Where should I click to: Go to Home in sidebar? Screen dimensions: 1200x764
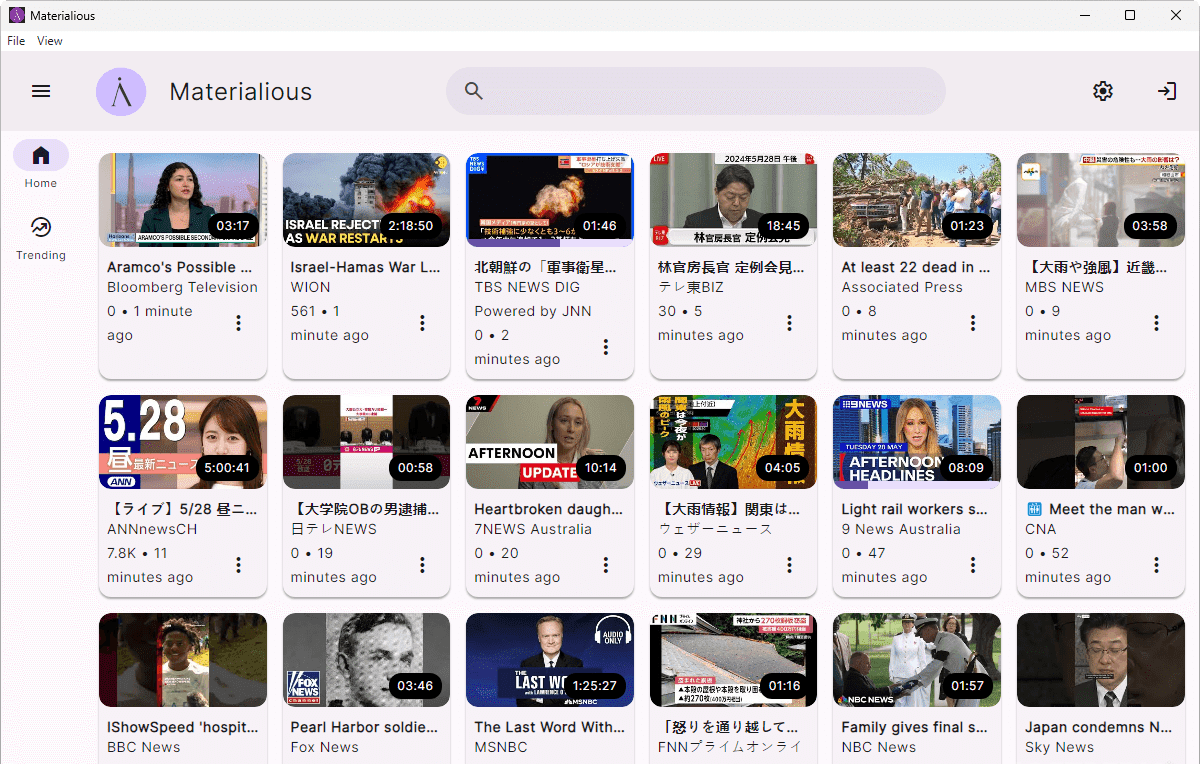(41, 164)
